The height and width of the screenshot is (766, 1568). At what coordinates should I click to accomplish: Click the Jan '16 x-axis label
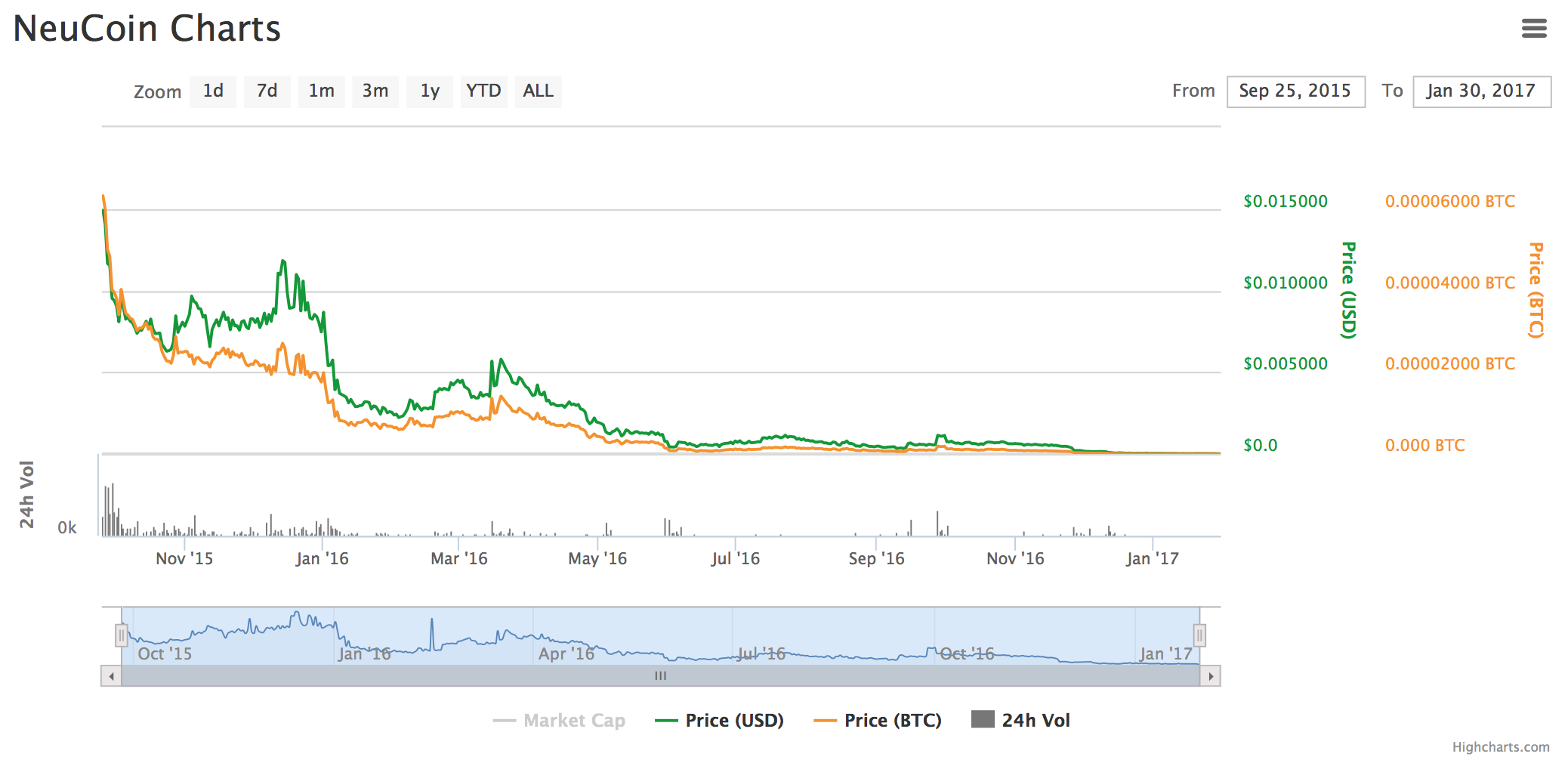[322, 558]
